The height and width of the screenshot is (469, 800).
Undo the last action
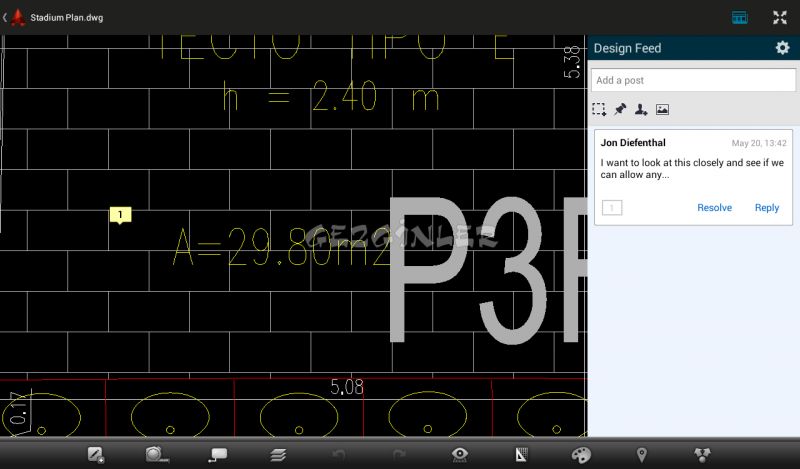pos(339,454)
